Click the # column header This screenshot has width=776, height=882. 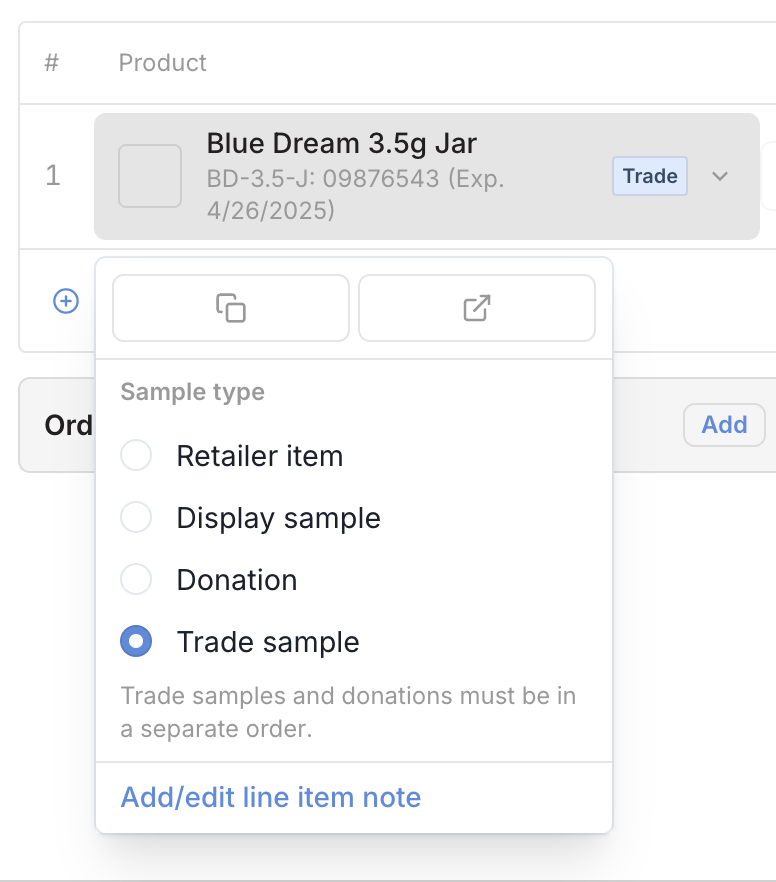[52, 62]
